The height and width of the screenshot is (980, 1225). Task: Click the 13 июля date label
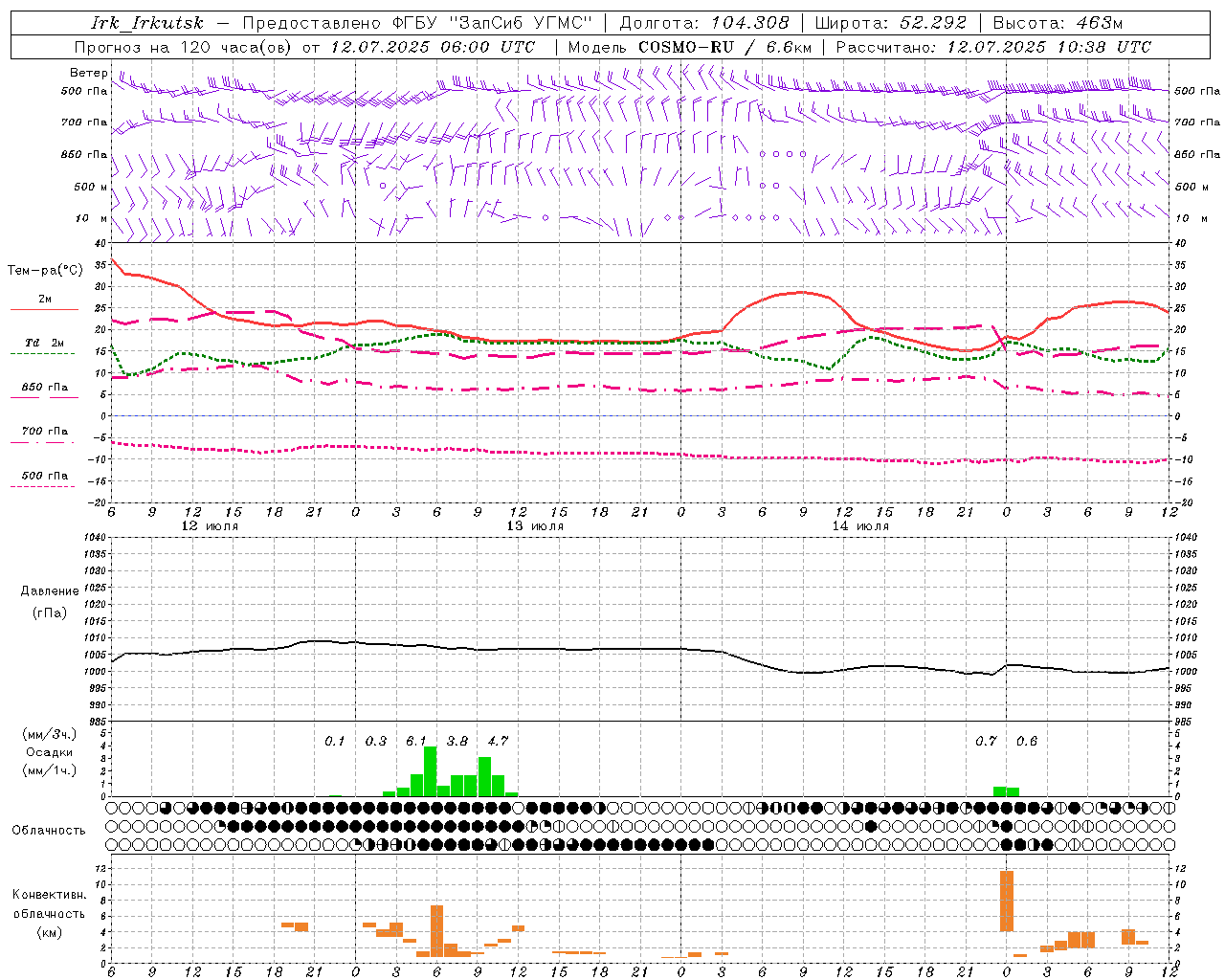(535, 525)
